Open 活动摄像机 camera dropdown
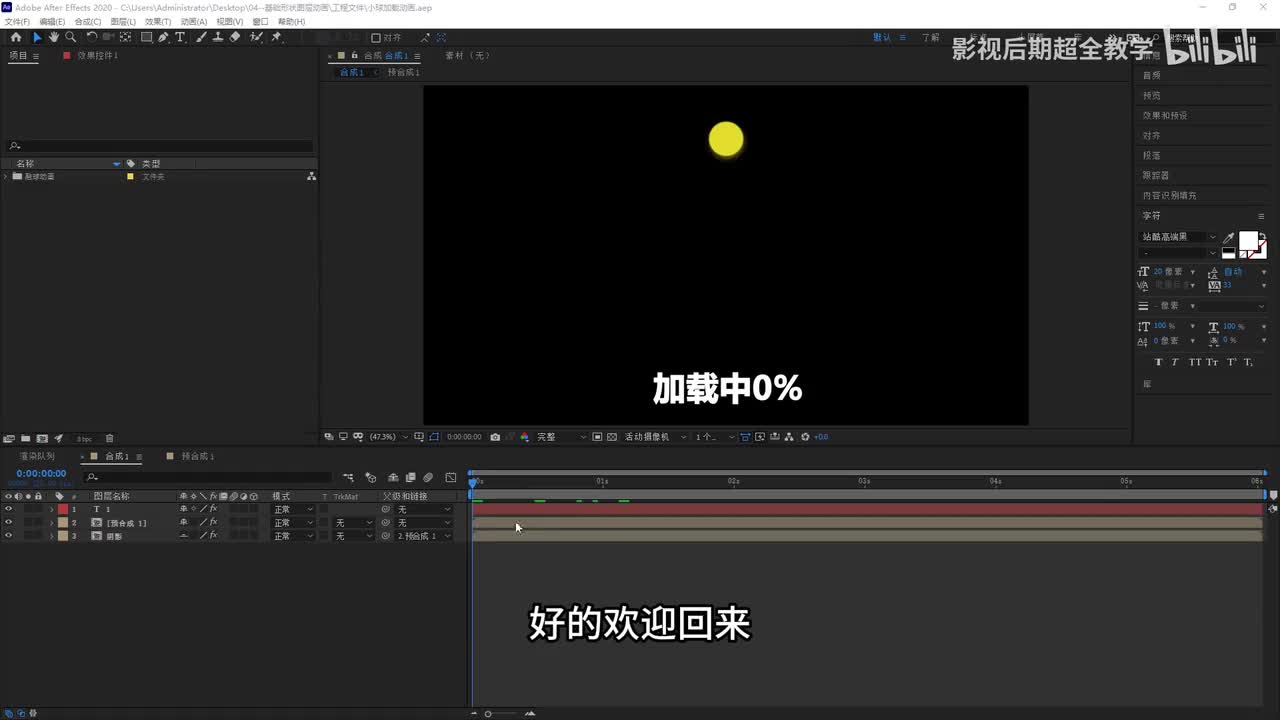 pyautogui.click(x=655, y=437)
